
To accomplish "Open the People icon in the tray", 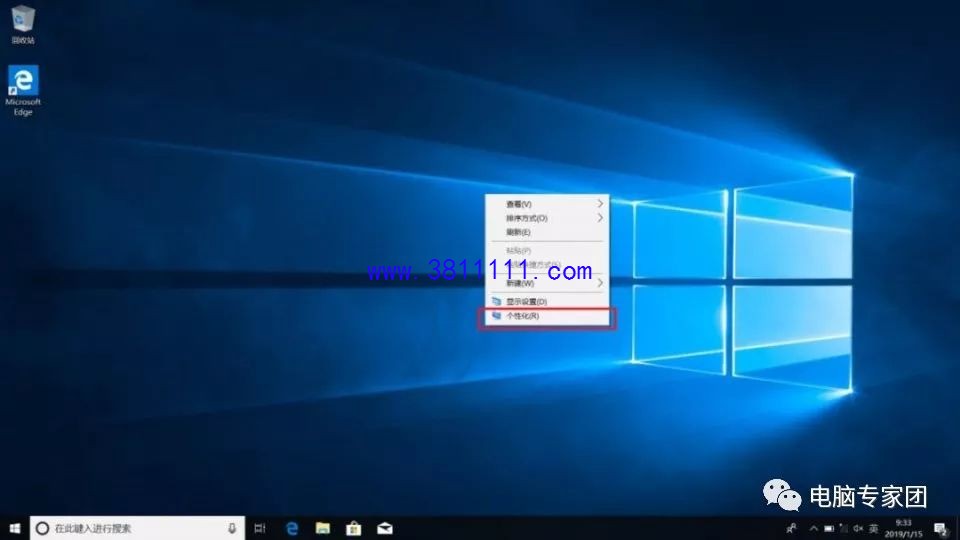I will click(791, 528).
